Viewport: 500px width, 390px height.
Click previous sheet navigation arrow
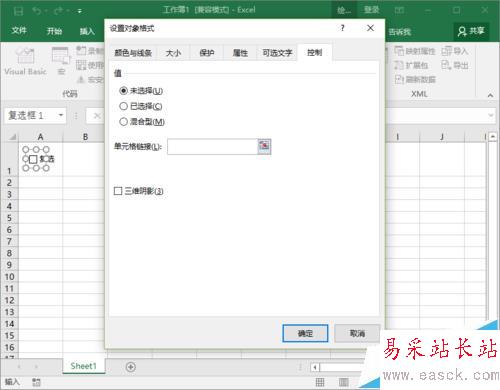19,367
